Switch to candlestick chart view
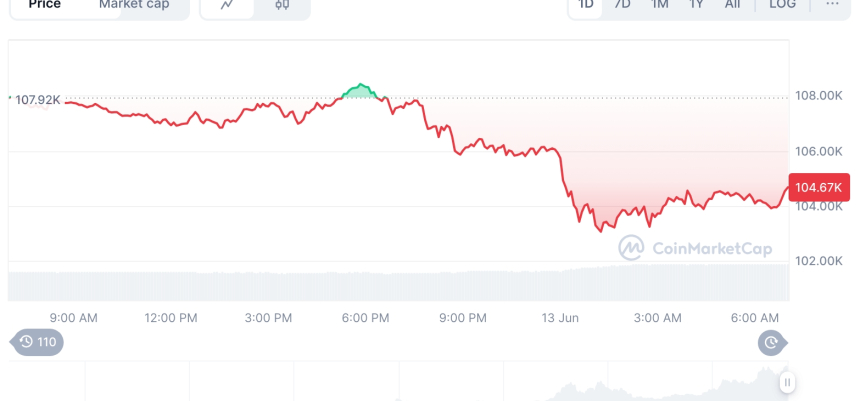Viewport: 860px width, 401px height. coord(282,5)
